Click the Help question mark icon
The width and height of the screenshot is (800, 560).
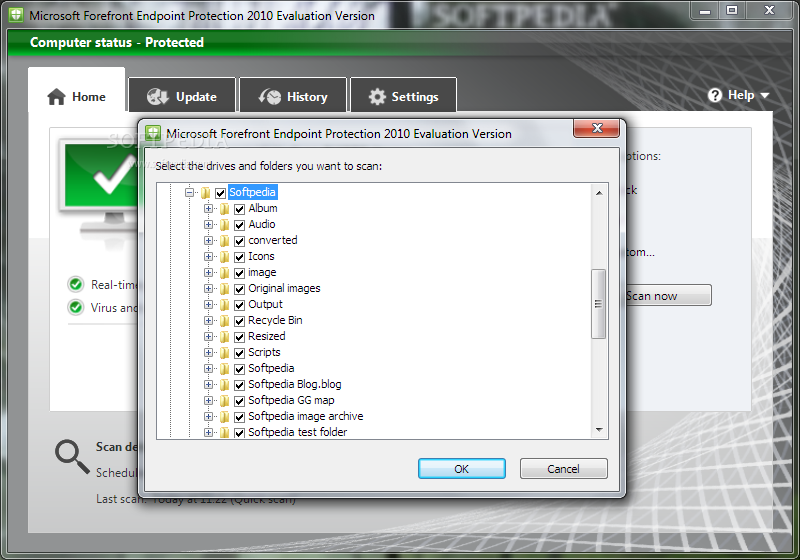pos(715,95)
